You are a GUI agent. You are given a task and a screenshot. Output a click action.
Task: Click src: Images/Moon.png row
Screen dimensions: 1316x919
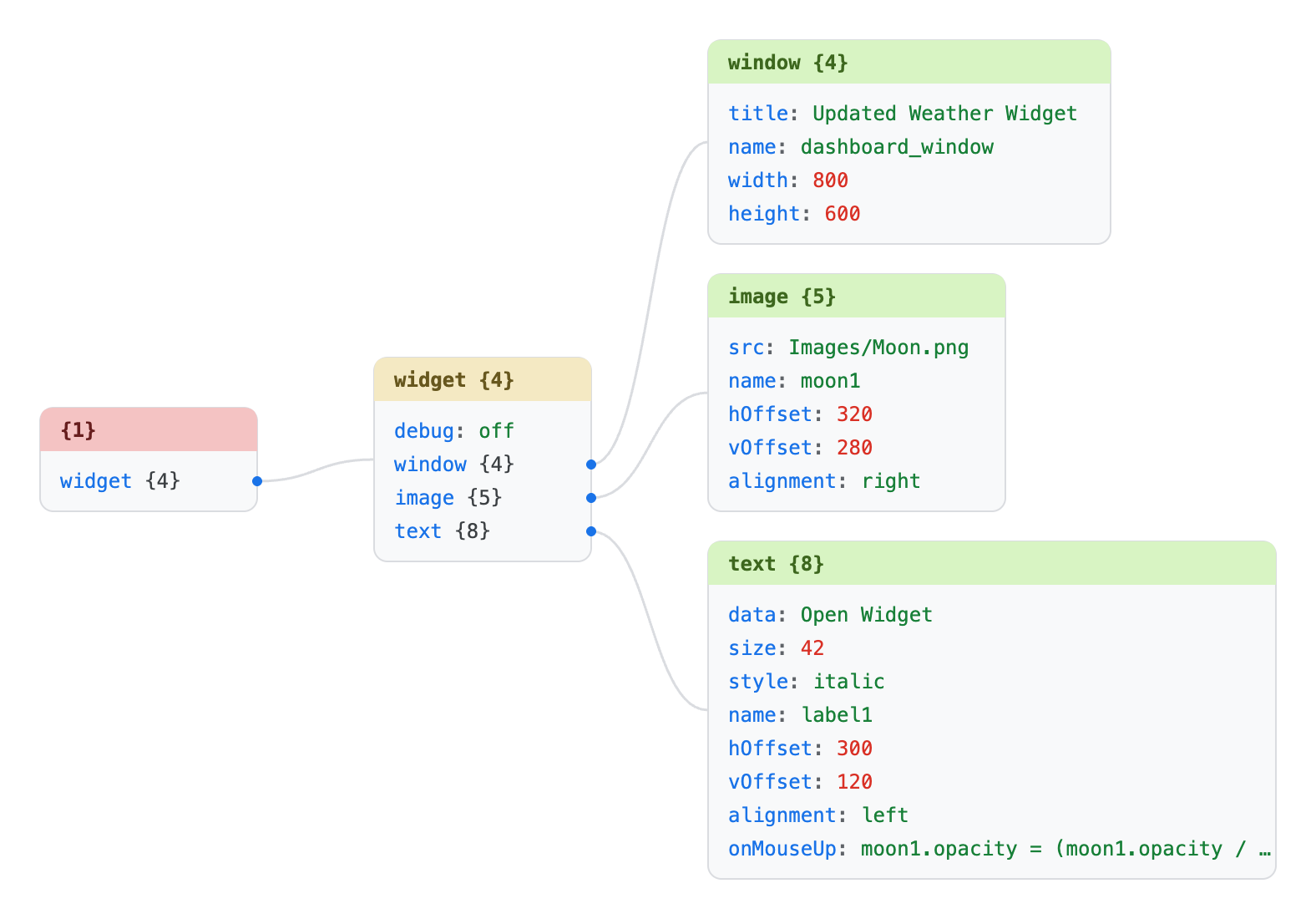(857, 348)
